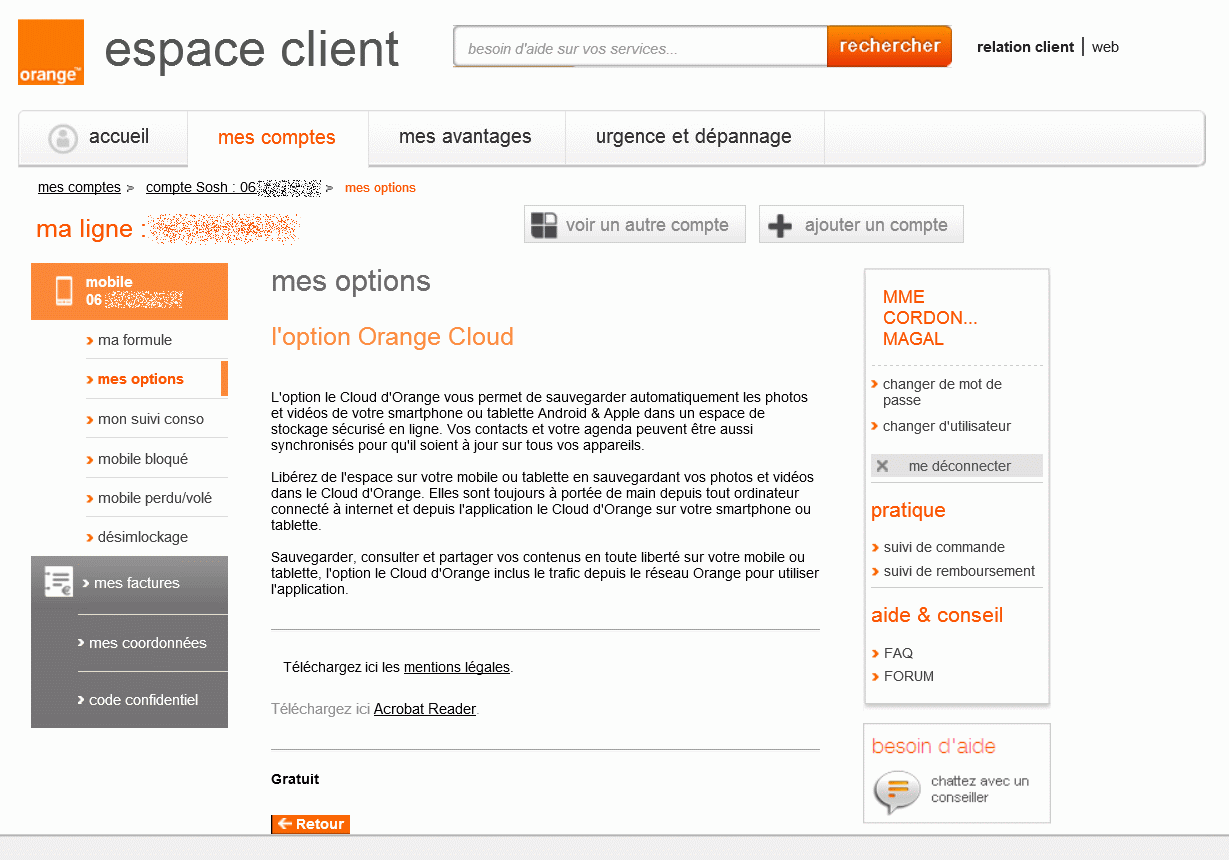Click the MME CORDON... MAGAL name
Screen dimensions: 1229x860
point(930,318)
